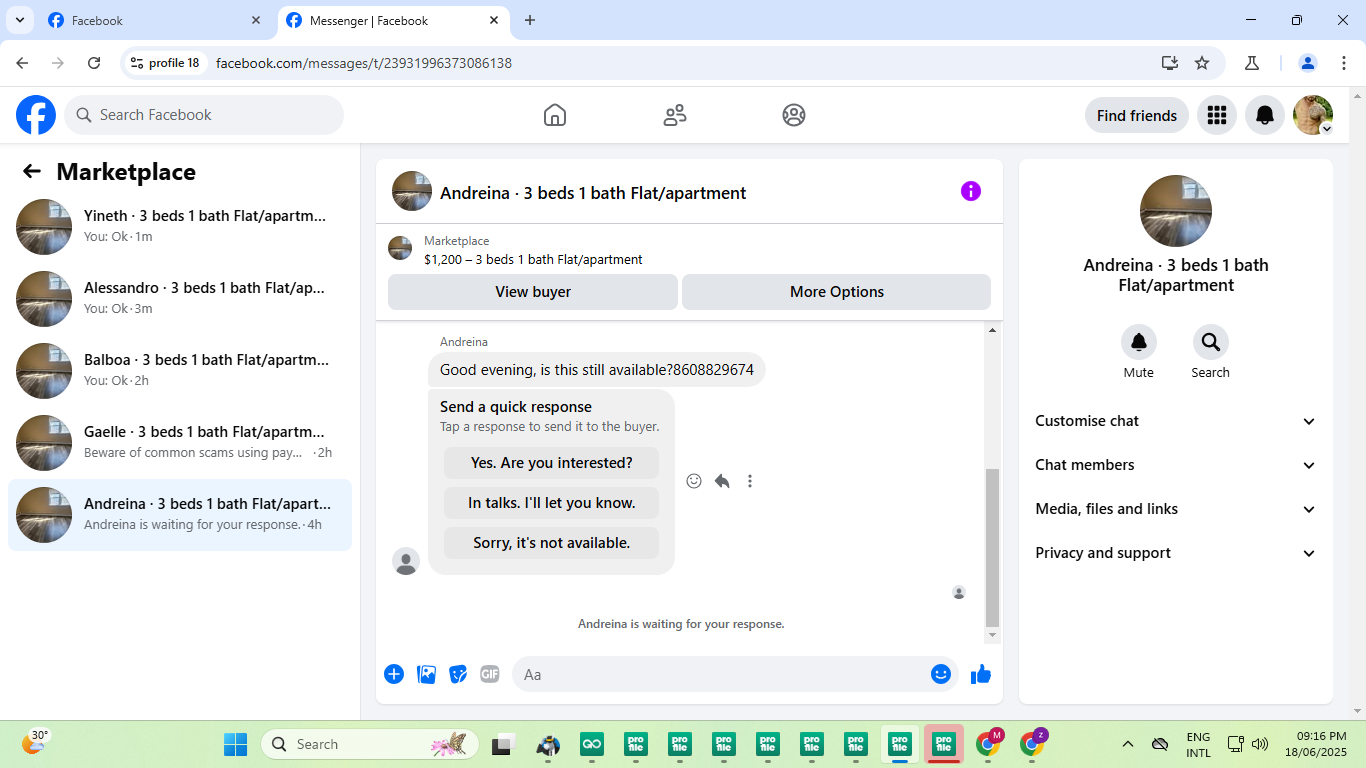Click the More Options button

pyautogui.click(x=837, y=292)
